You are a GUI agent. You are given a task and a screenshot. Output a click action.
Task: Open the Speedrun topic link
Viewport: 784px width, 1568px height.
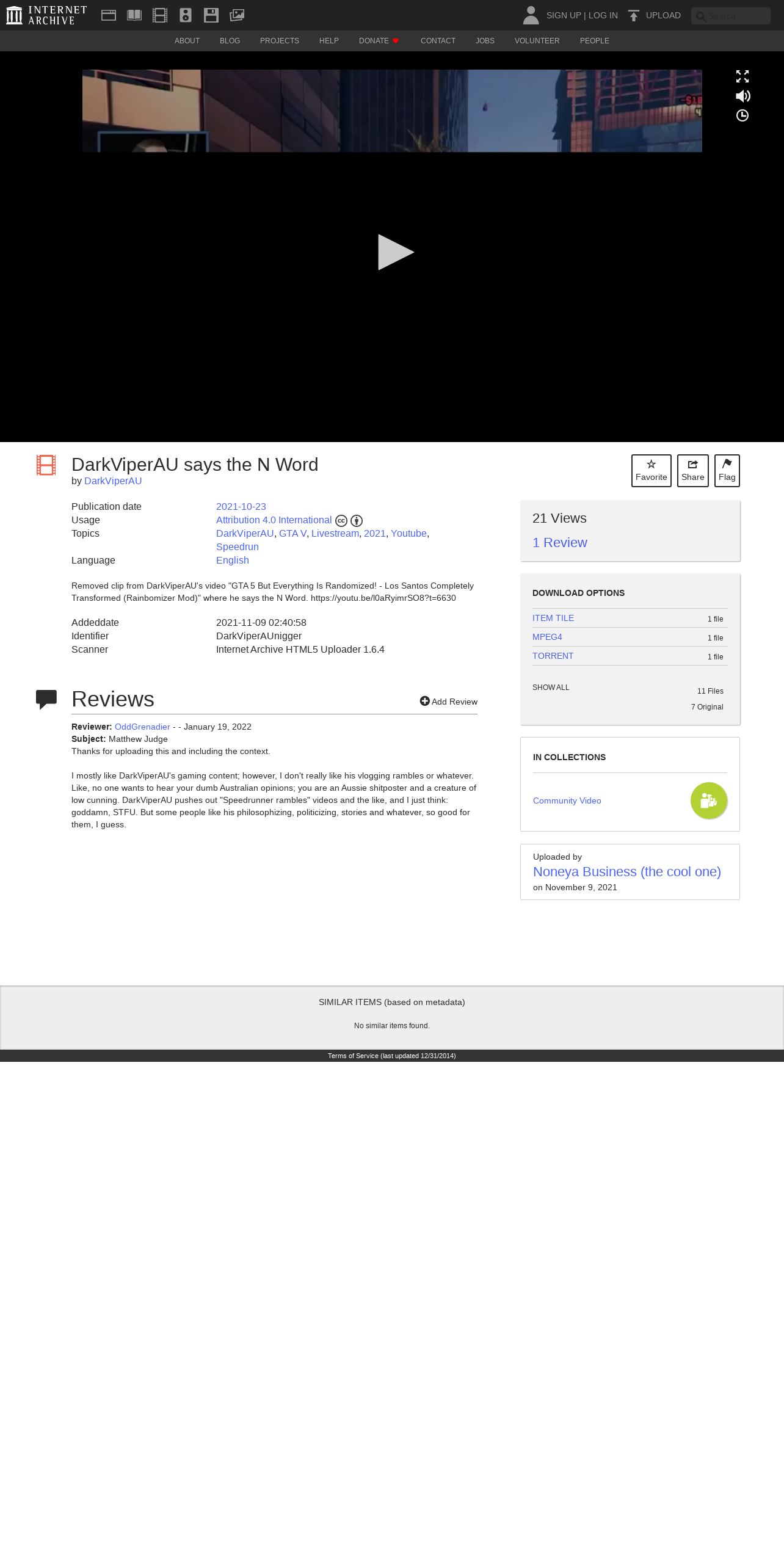click(x=238, y=547)
